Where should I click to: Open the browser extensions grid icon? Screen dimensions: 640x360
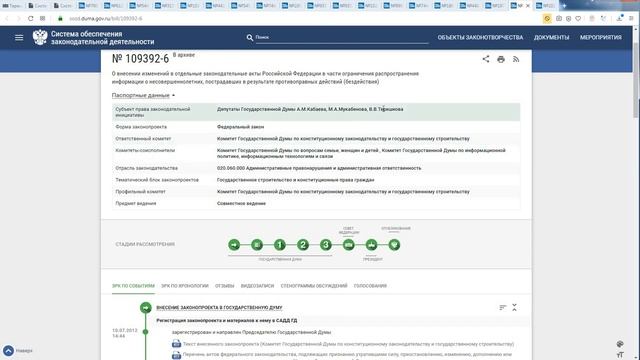click(x=42, y=18)
